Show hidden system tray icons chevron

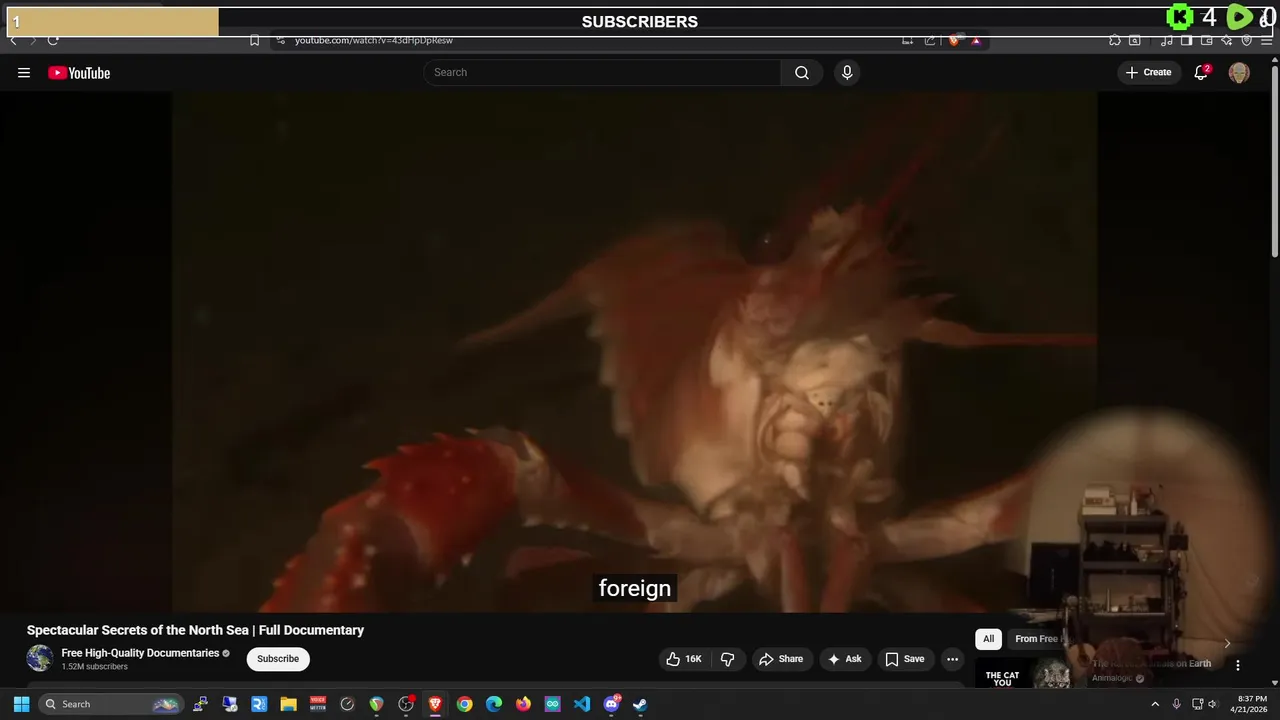click(1155, 704)
